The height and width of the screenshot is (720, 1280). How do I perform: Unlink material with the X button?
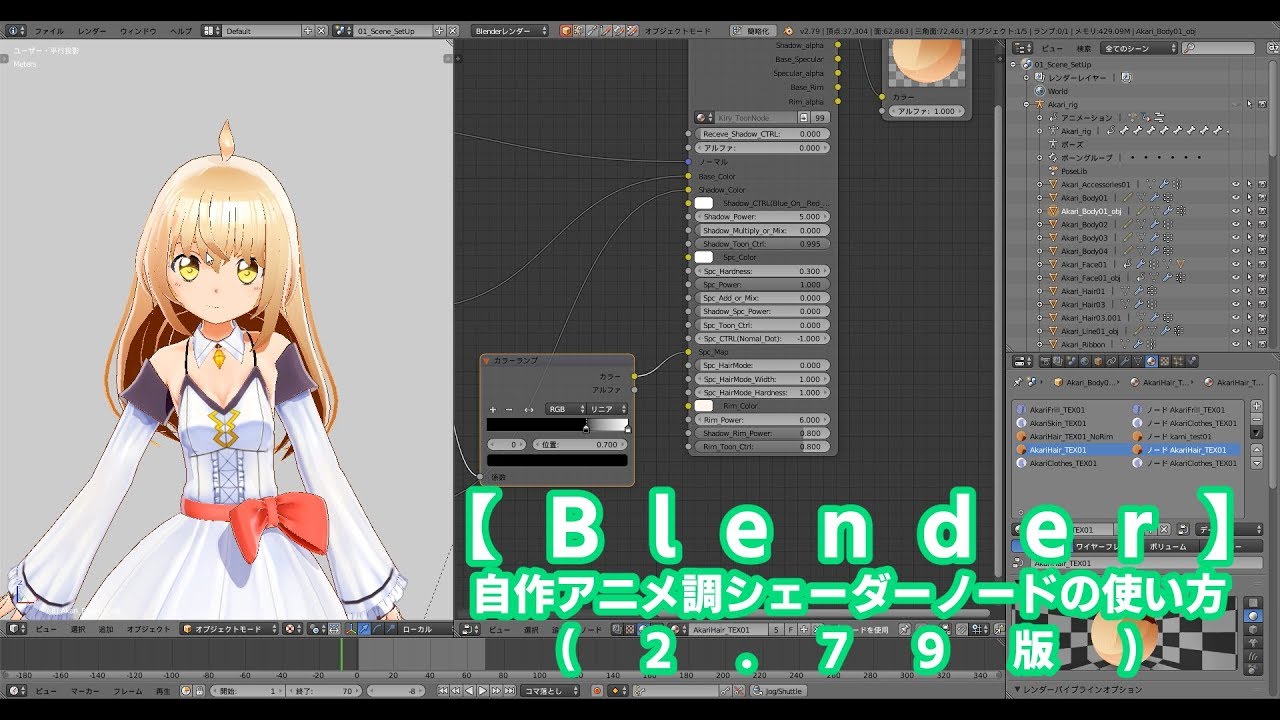(1164, 529)
